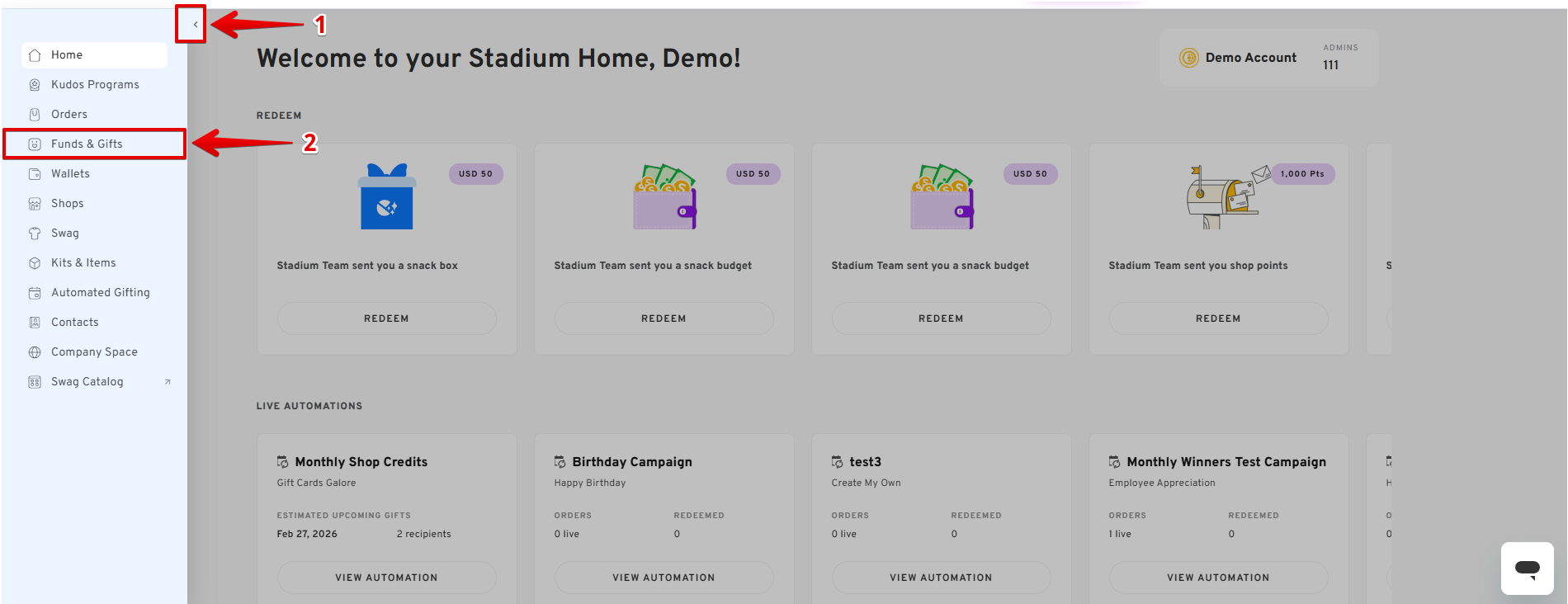Screen dimensions: 1568x604
Task: Click the blue snack box gift image
Action: click(x=386, y=198)
